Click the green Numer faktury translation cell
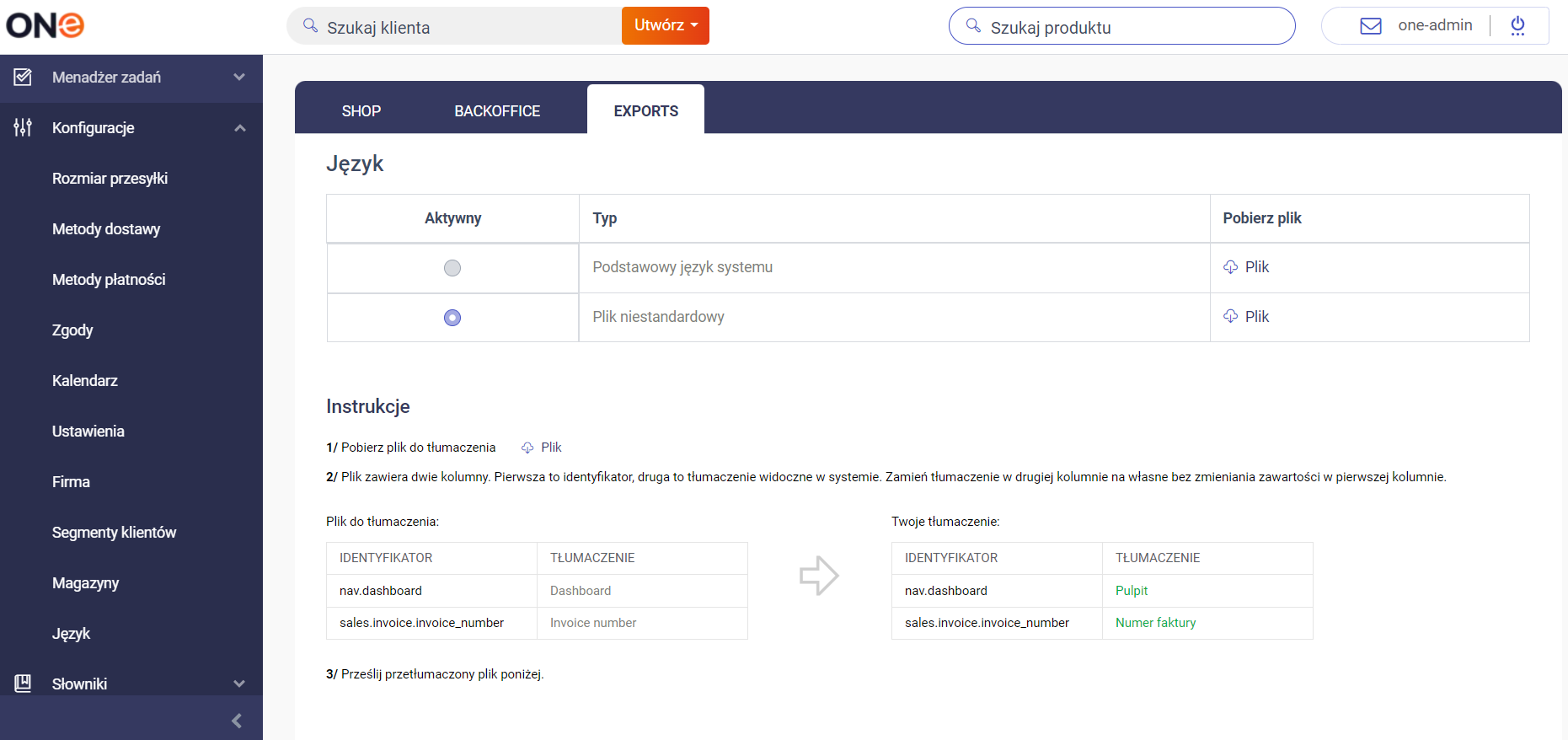 tap(1207, 623)
